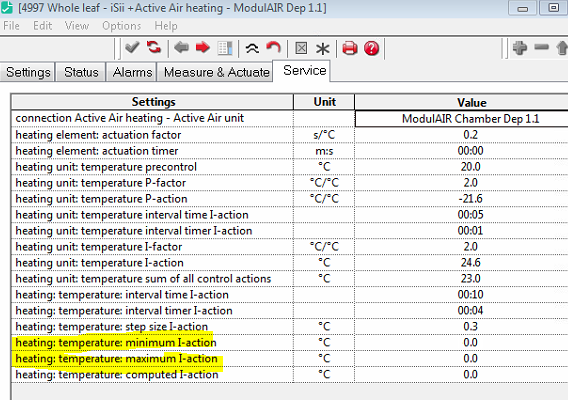Image resolution: width=568 pixels, height=400 pixels.
Task: Open the table columns layout icon
Action: (225, 48)
